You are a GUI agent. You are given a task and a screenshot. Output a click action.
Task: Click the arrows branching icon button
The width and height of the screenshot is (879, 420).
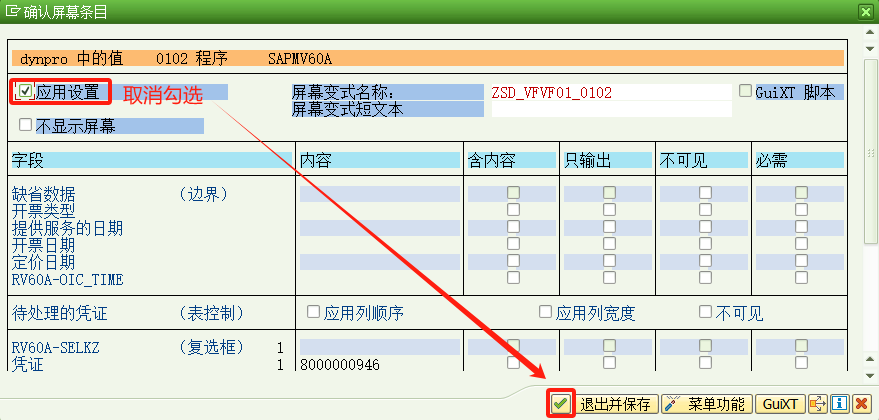click(818, 403)
